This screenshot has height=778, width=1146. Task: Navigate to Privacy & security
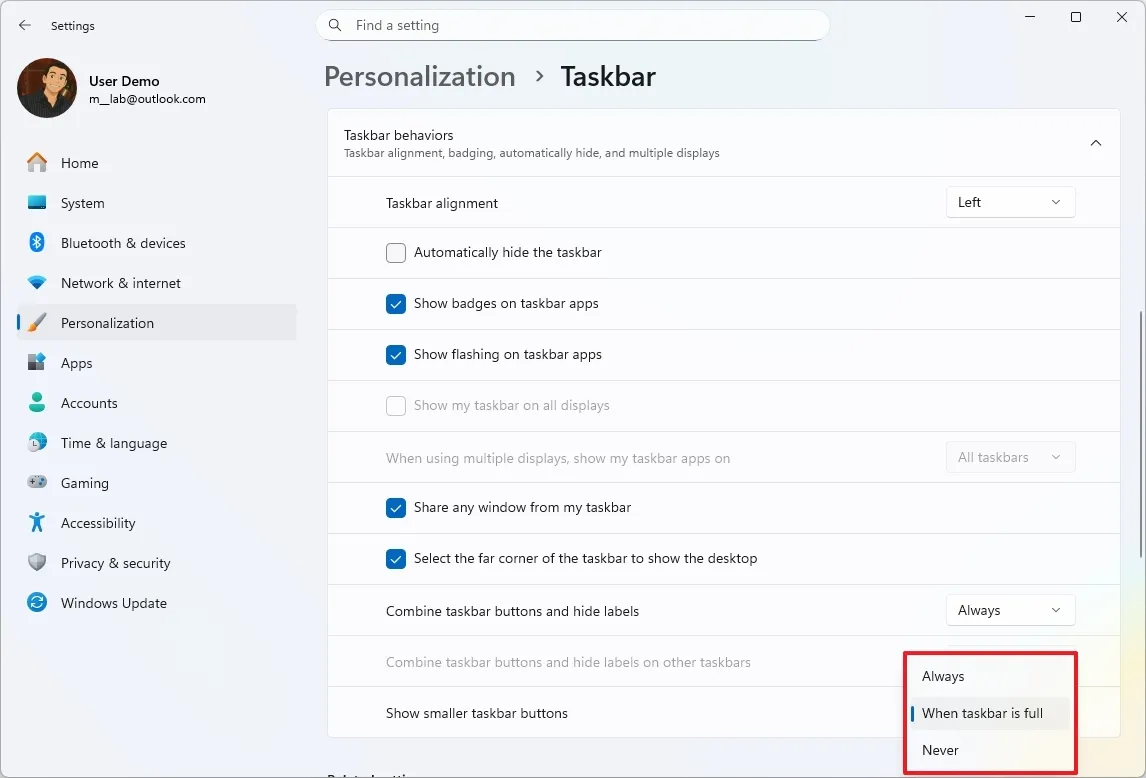tap(115, 562)
